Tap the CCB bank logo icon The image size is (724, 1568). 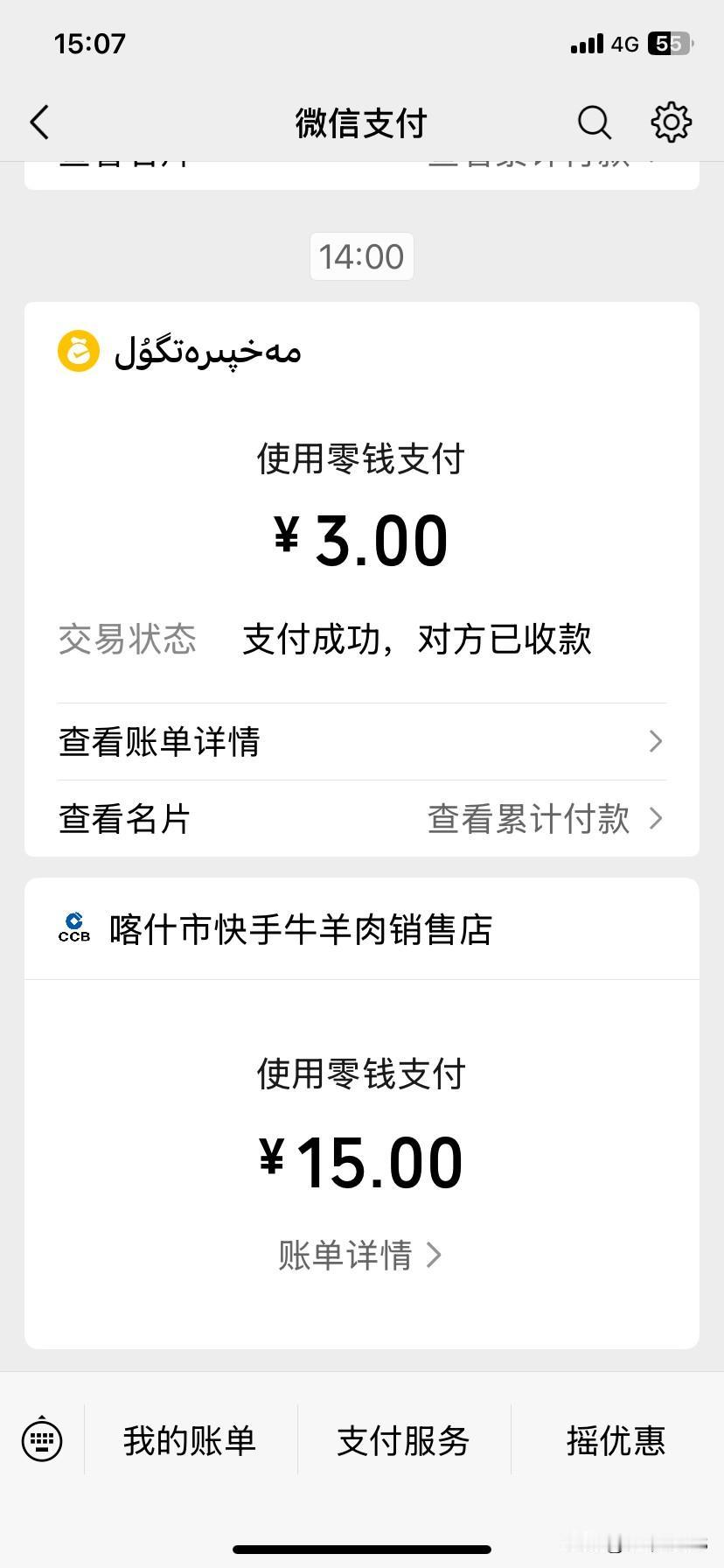pyautogui.click(x=74, y=927)
